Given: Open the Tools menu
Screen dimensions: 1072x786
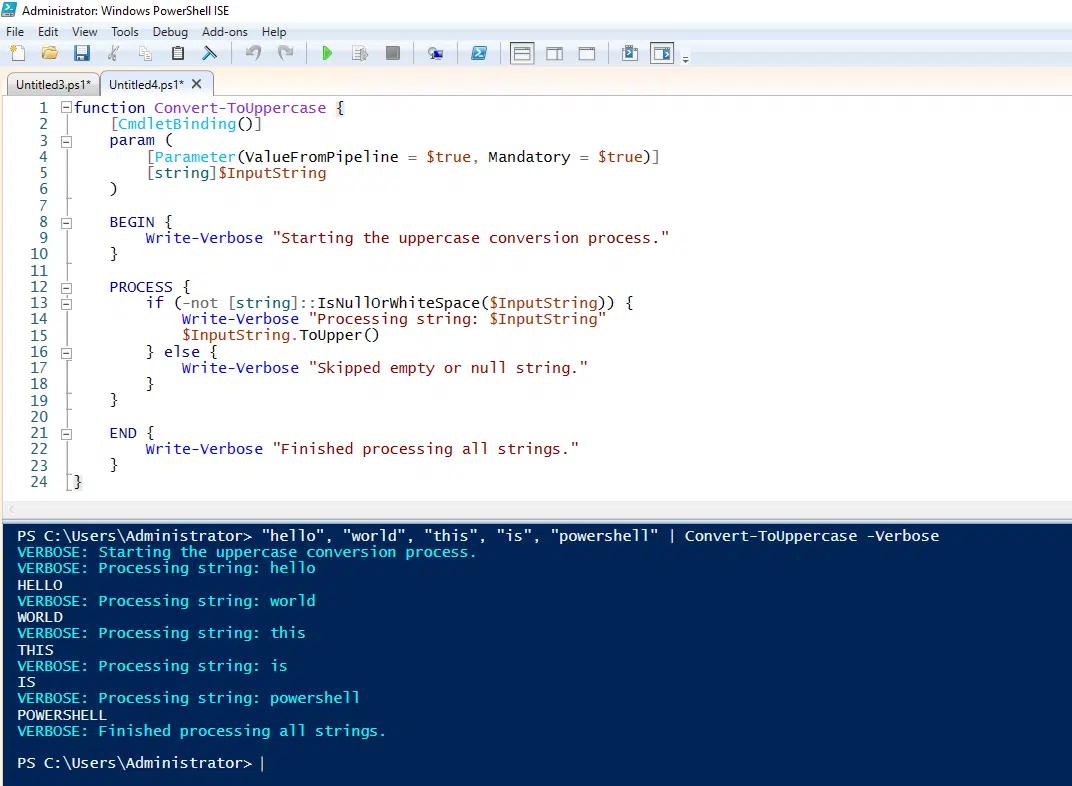Looking at the screenshot, I should tap(124, 31).
